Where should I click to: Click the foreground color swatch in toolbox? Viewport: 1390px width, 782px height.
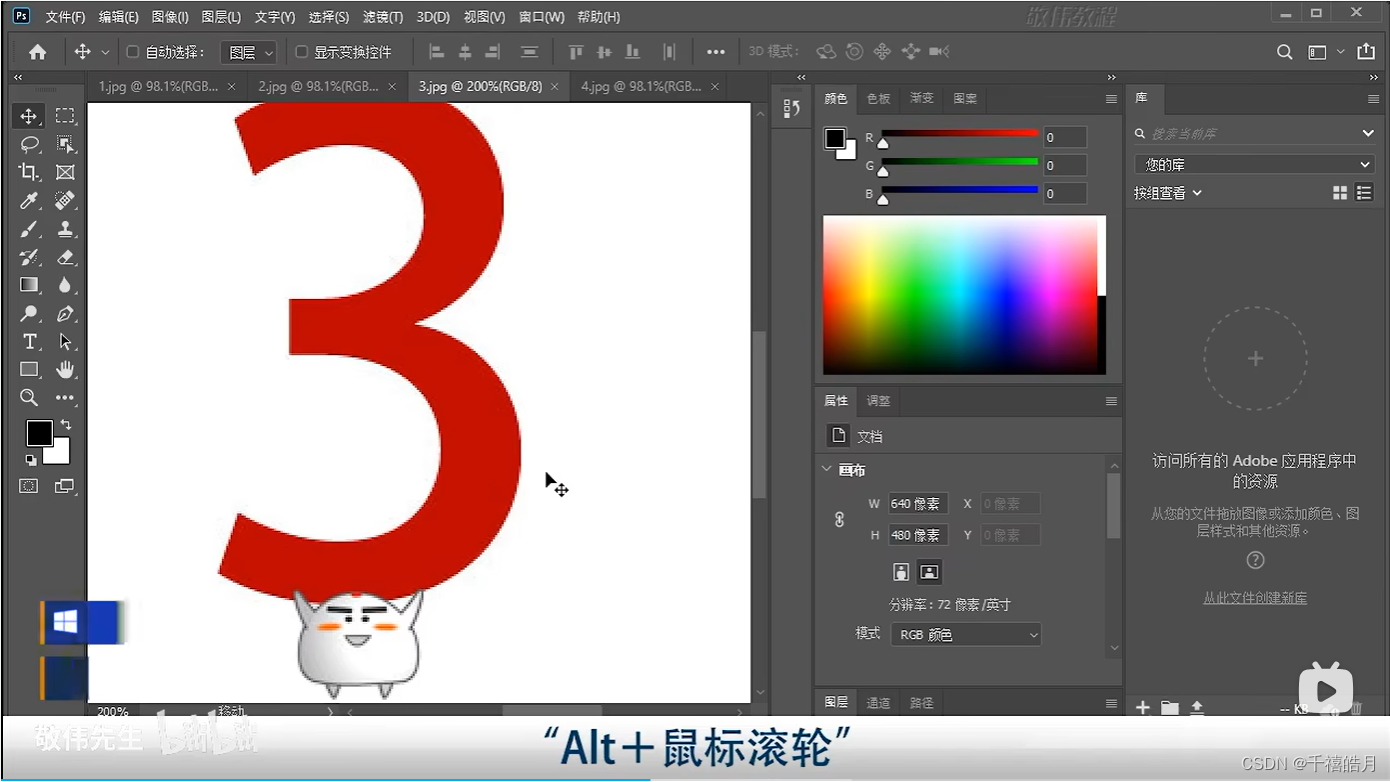tap(38, 432)
